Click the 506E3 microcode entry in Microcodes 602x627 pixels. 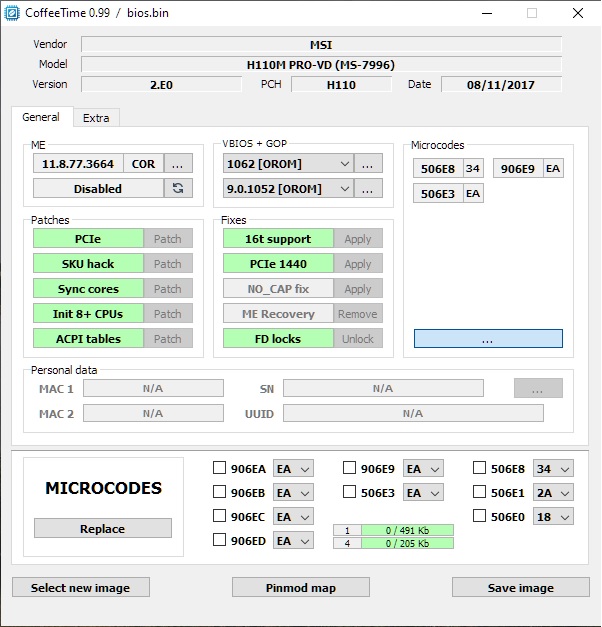(448, 193)
